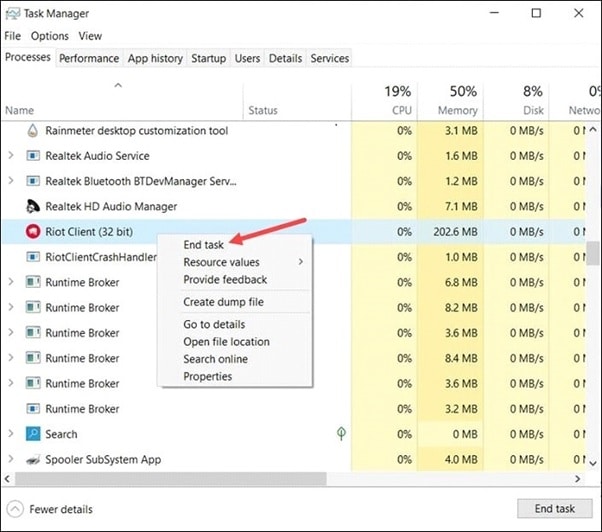Click the Realtek HD Audio Manager icon
The image size is (602, 532).
tap(32, 206)
